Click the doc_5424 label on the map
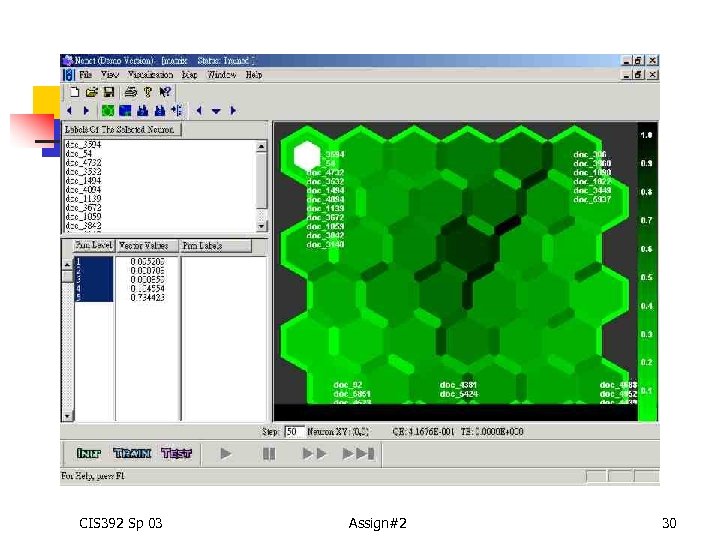Screen dimensions: 720x540 [x=459, y=394]
